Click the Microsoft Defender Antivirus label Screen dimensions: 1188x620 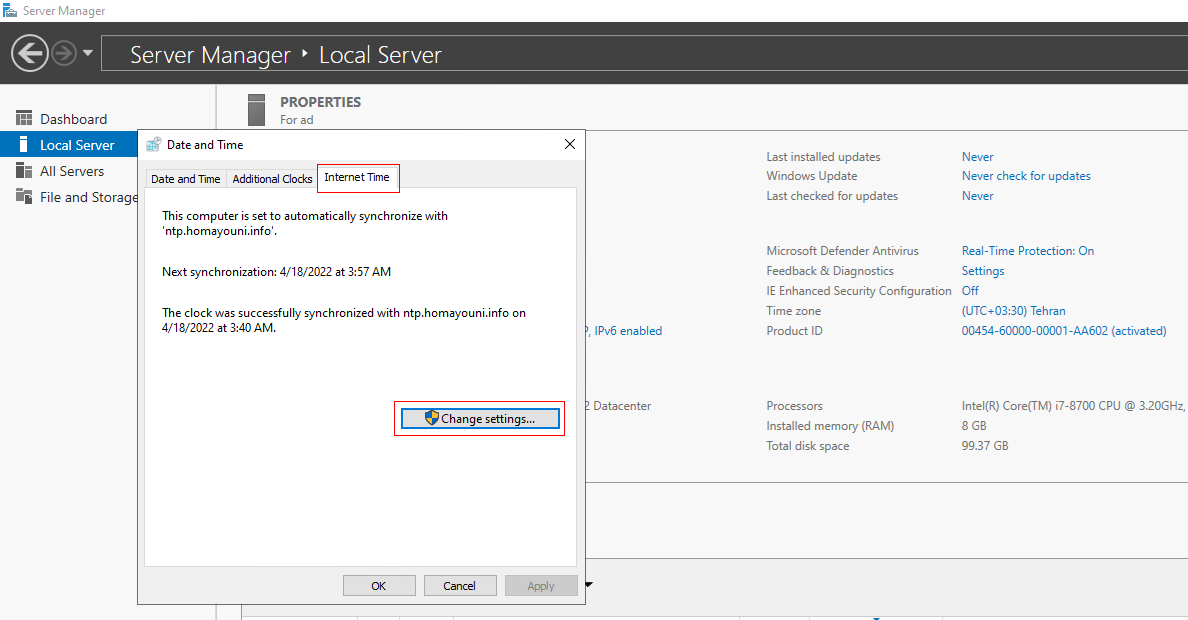coord(842,251)
